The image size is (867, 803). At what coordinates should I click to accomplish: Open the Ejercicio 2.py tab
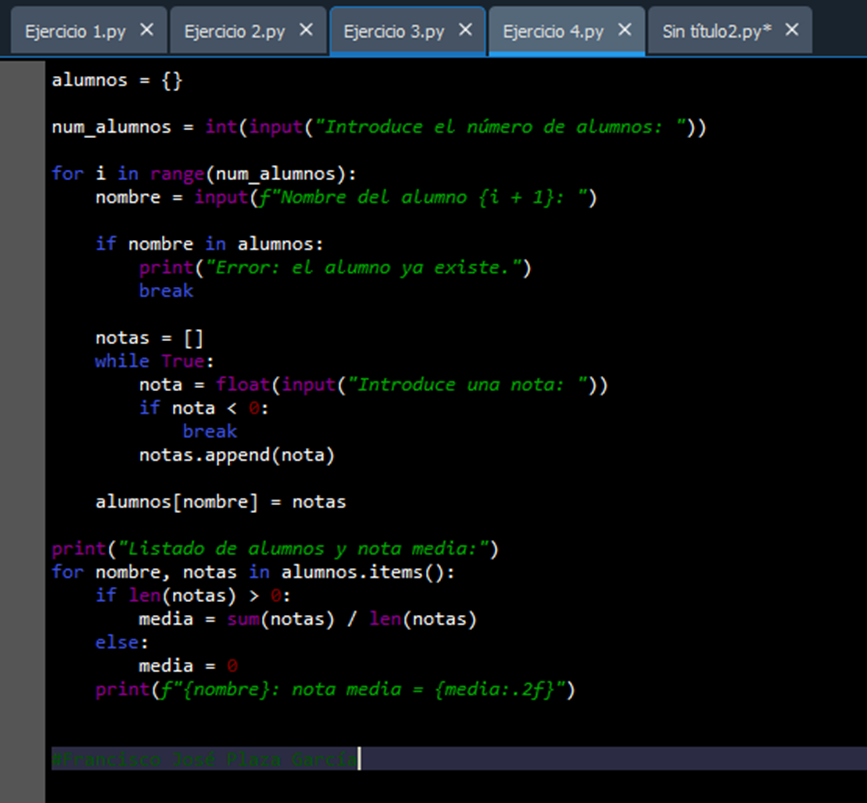point(234,31)
